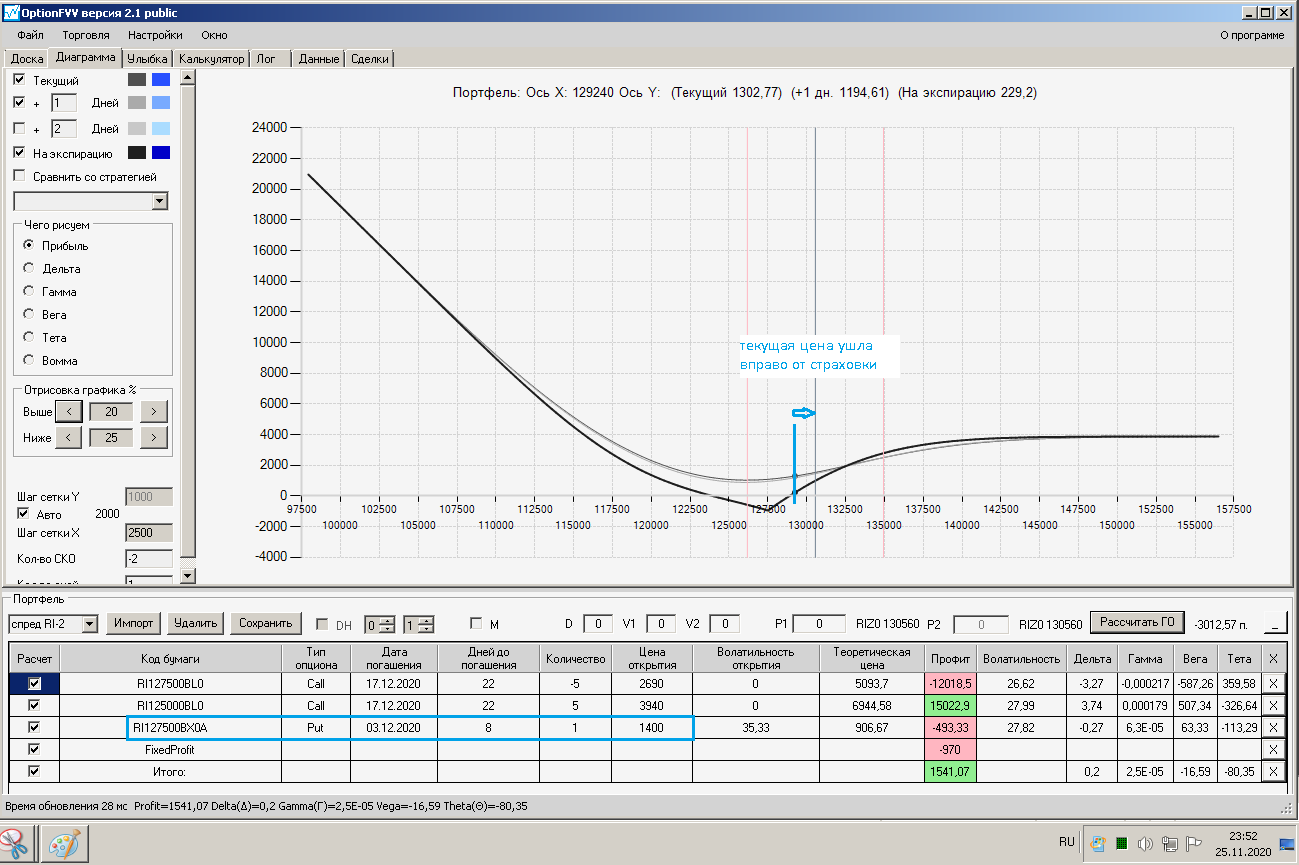Viewport: 1299px width, 865px height.
Task: Toggle Сравнить со стратегией checkbox
Action: click(19, 177)
